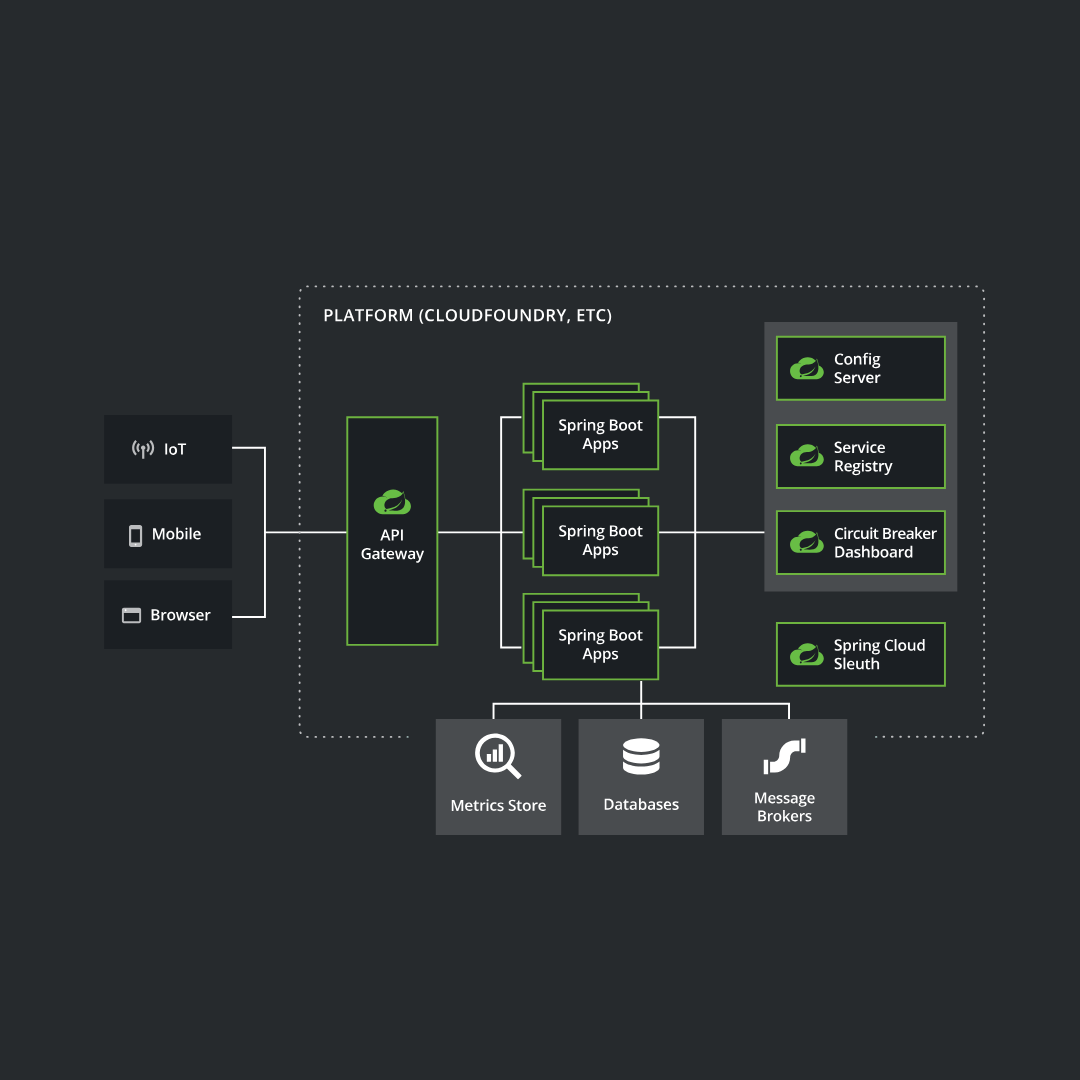Click the Metrics Store magnifier chart icon
This screenshot has height=1080, width=1080.
tap(498, 756)
